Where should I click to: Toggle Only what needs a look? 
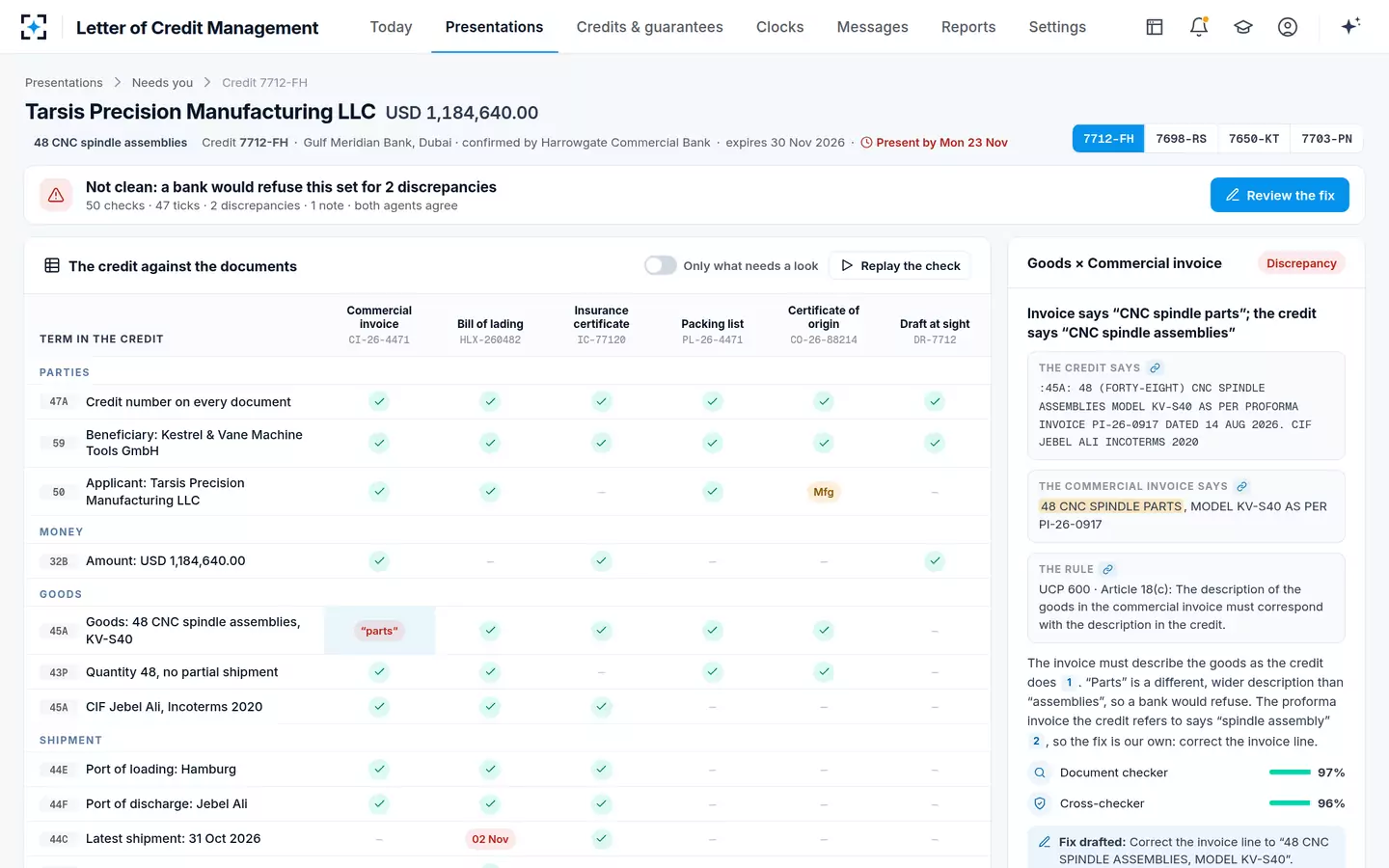[661, 265]
